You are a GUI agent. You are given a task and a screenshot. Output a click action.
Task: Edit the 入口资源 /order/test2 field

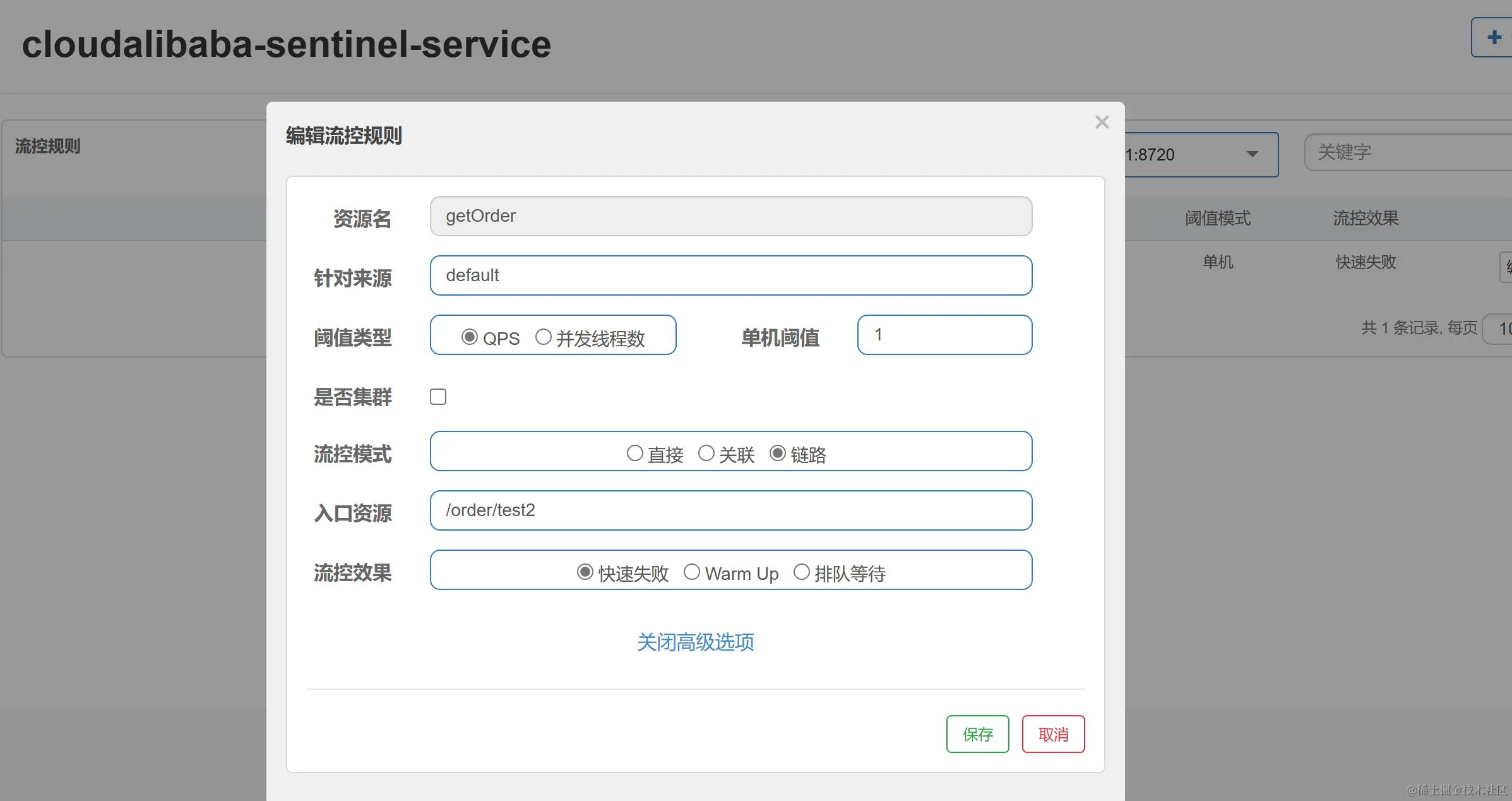730,510
